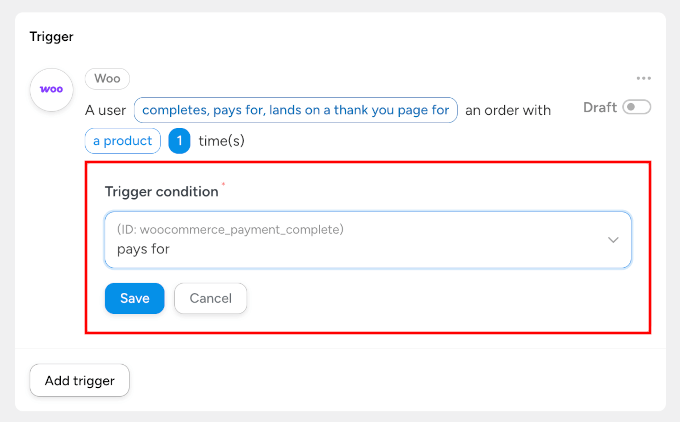Click the woocommerce_payment_complete ID text

point(230,230)
